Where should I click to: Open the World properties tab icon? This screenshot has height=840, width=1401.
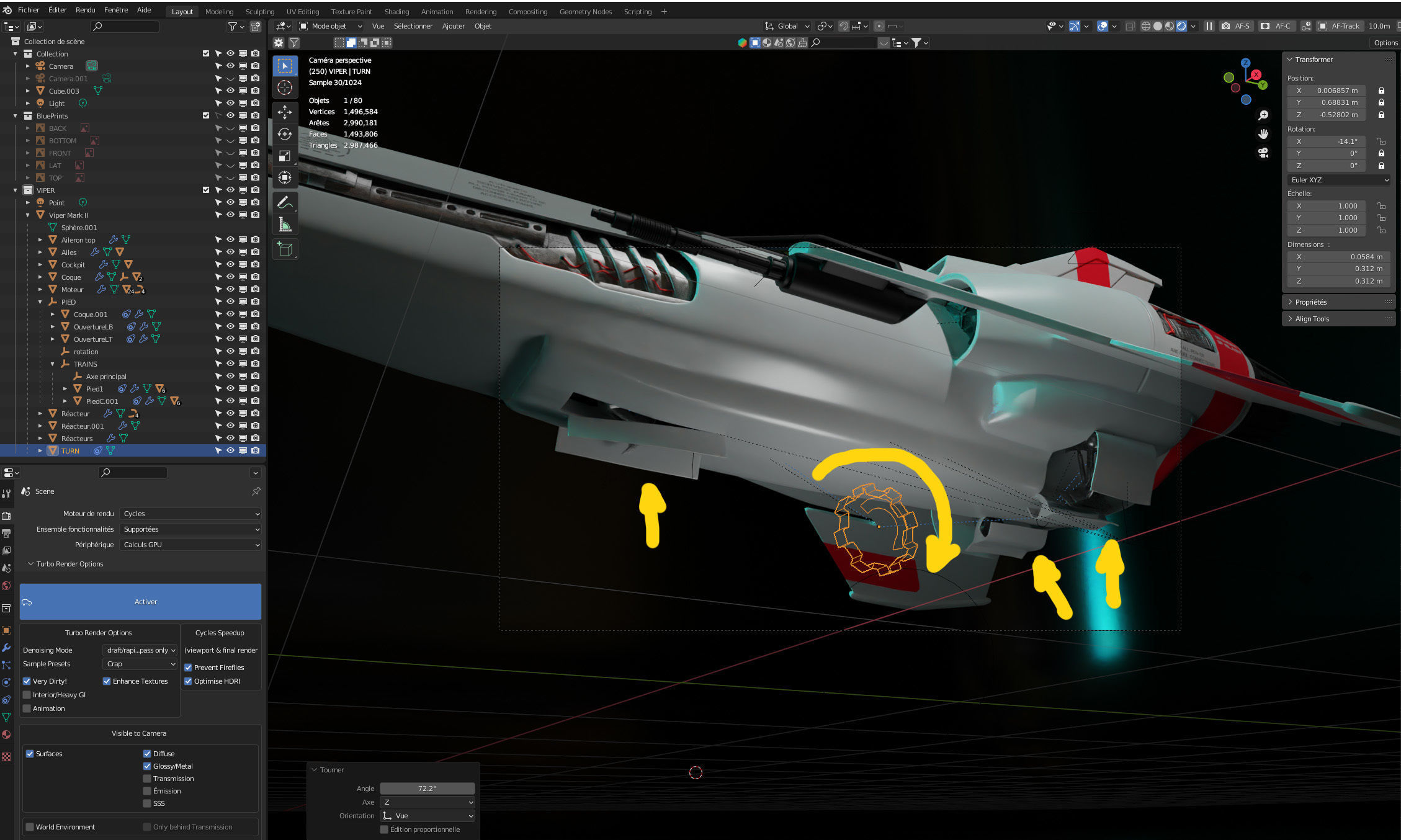[x=7, y=585]
